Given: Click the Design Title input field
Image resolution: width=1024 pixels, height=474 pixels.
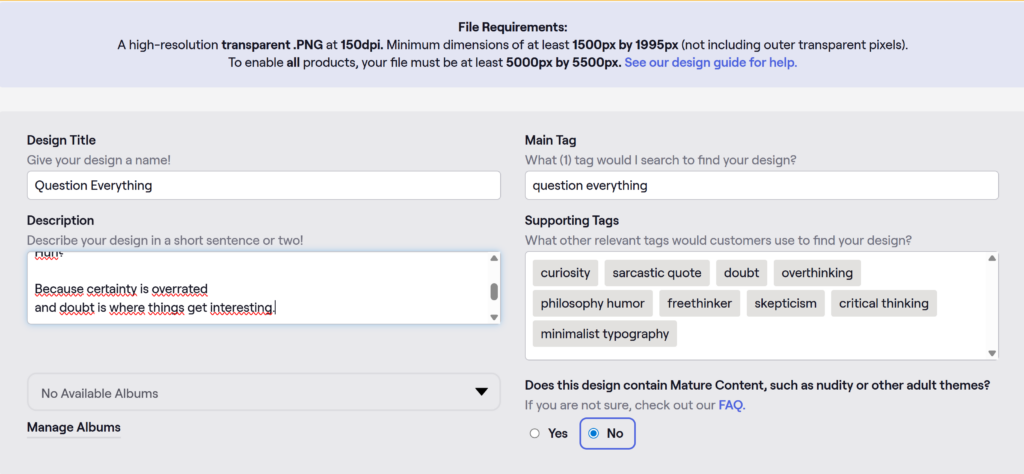Looking at the screenshot, I should pos(263,185).
